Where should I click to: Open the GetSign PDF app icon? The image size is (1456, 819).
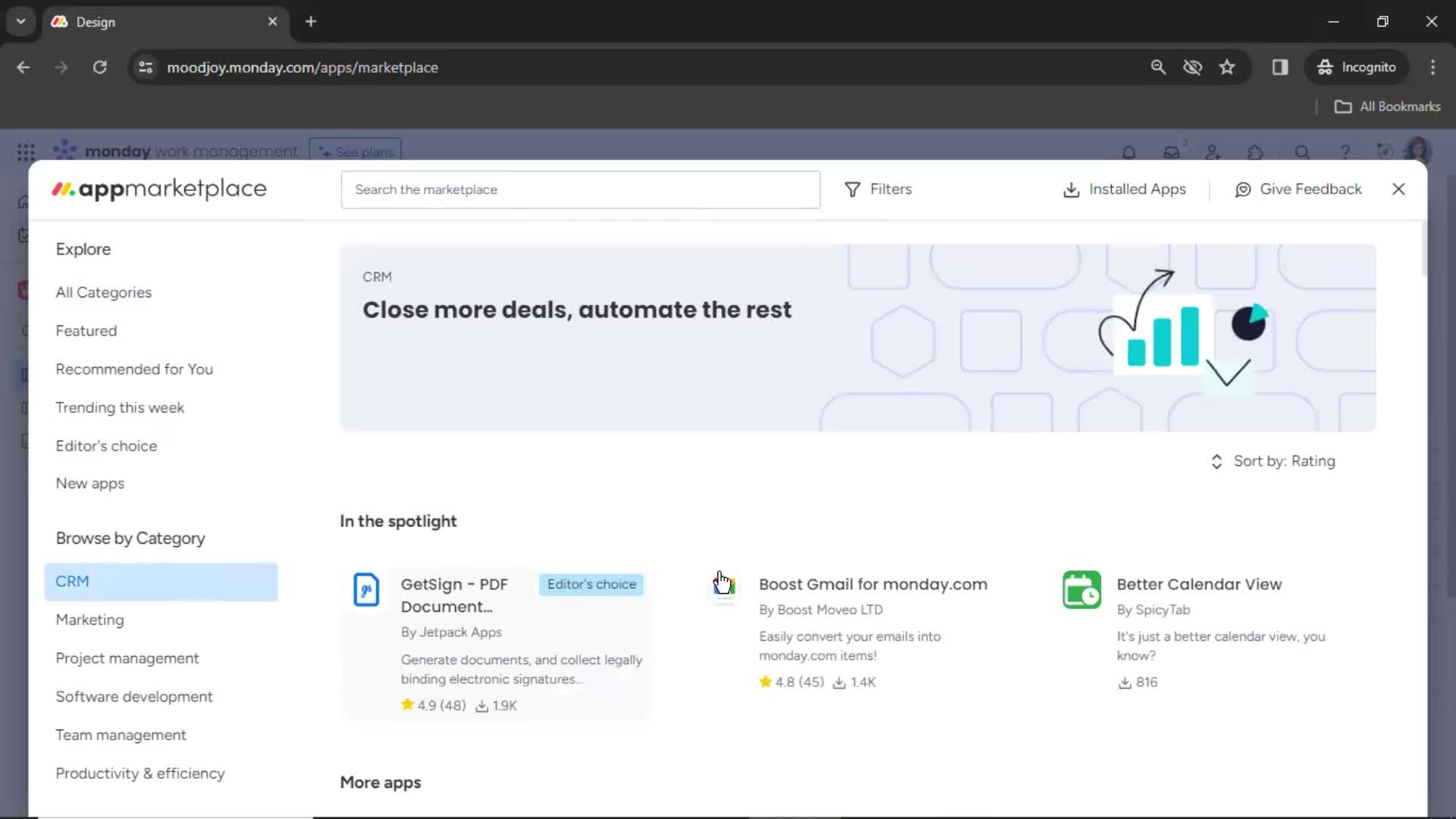366,590
